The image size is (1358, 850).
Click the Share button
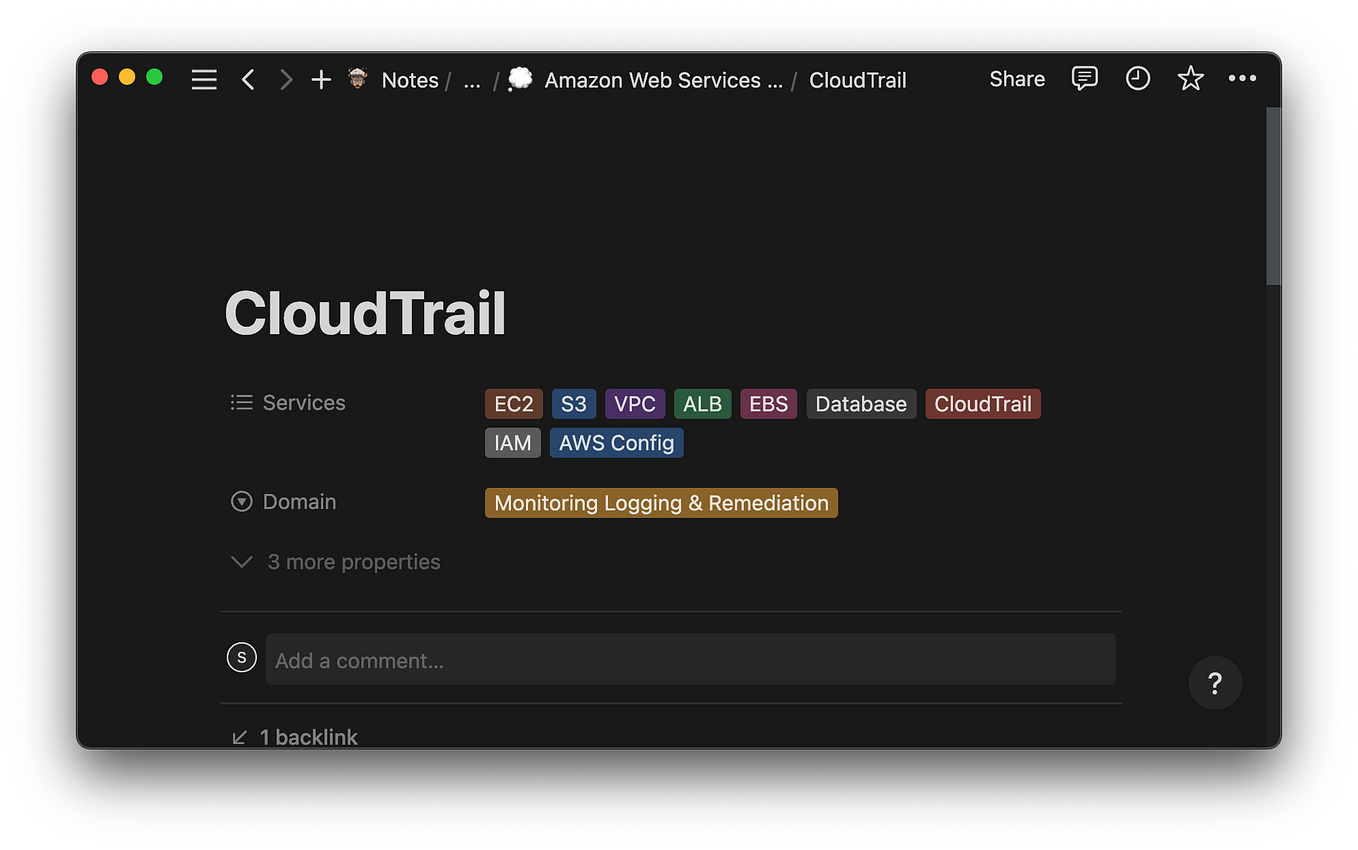click(1017, 79)
